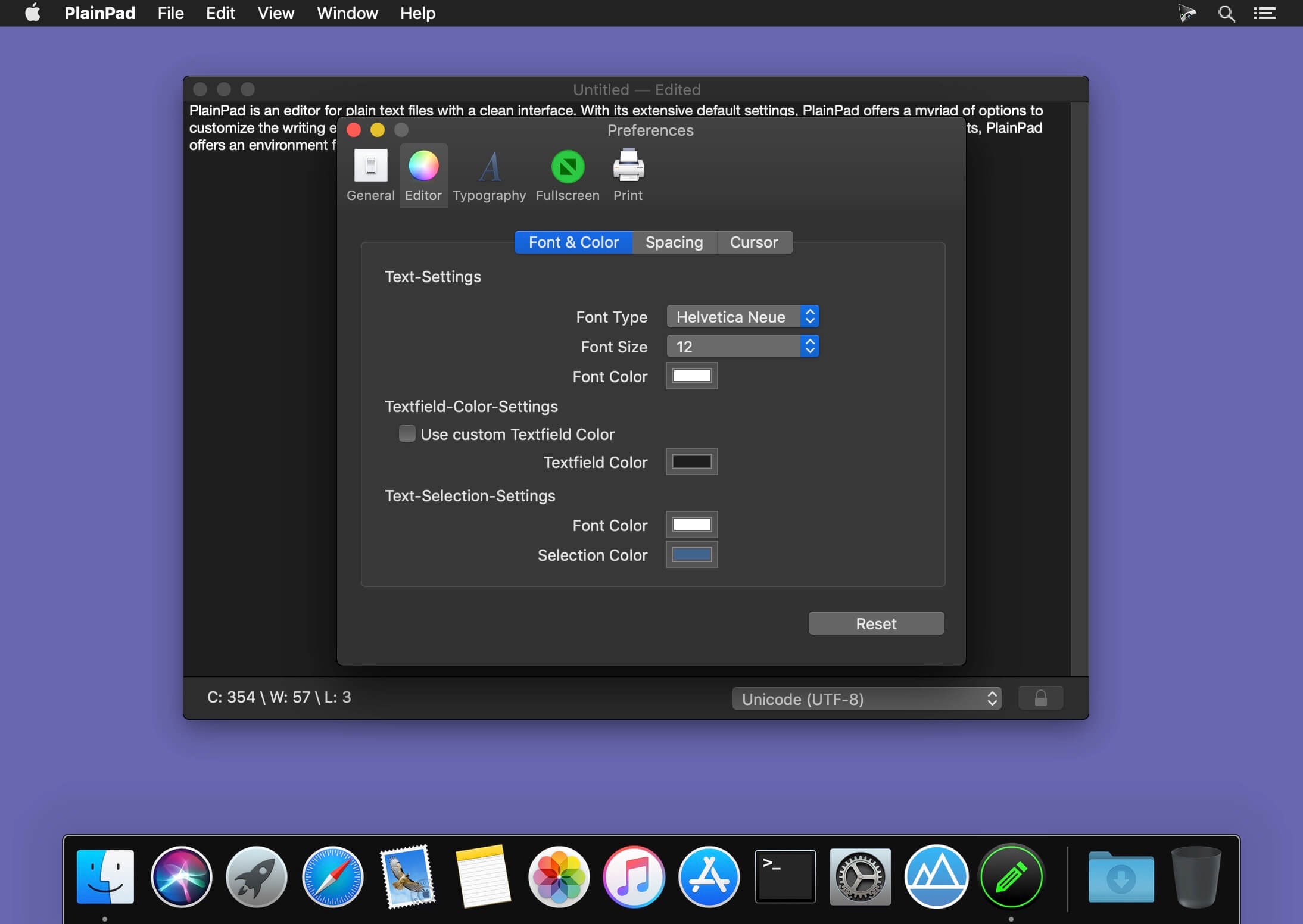Open Launchpad rocket in Dock
The width and height of the screenshot is (1303, 924).
tap(256, 876)
